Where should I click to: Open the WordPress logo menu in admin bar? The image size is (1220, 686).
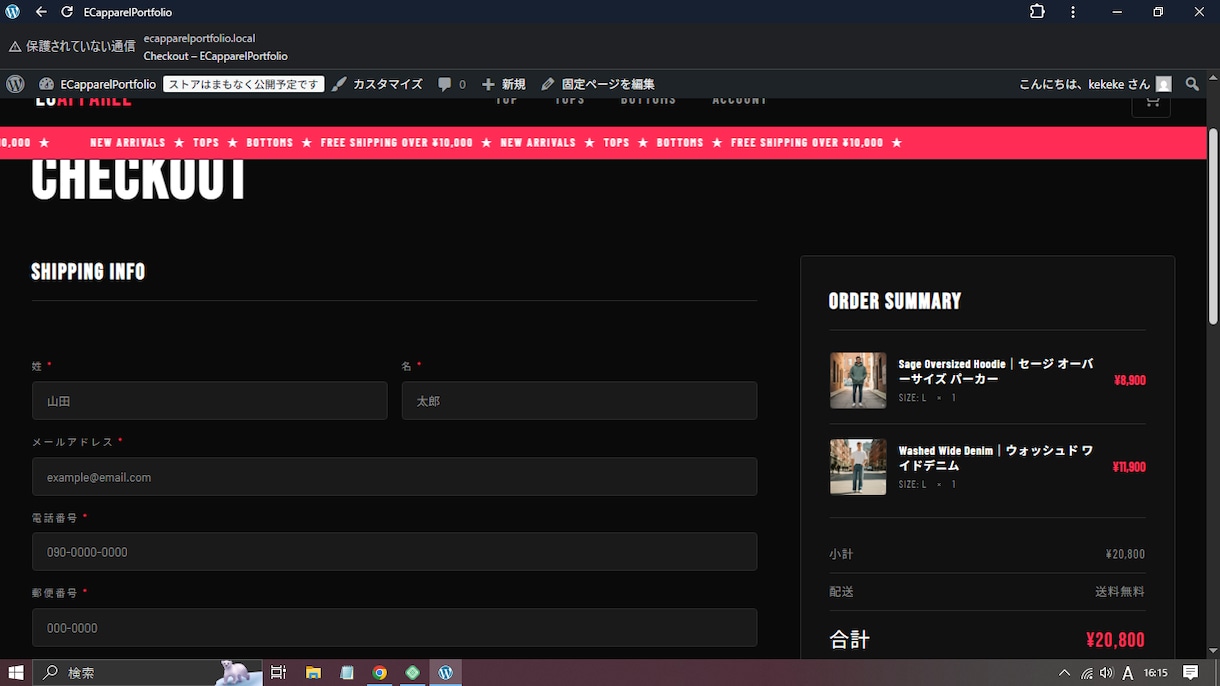point(15,84)
